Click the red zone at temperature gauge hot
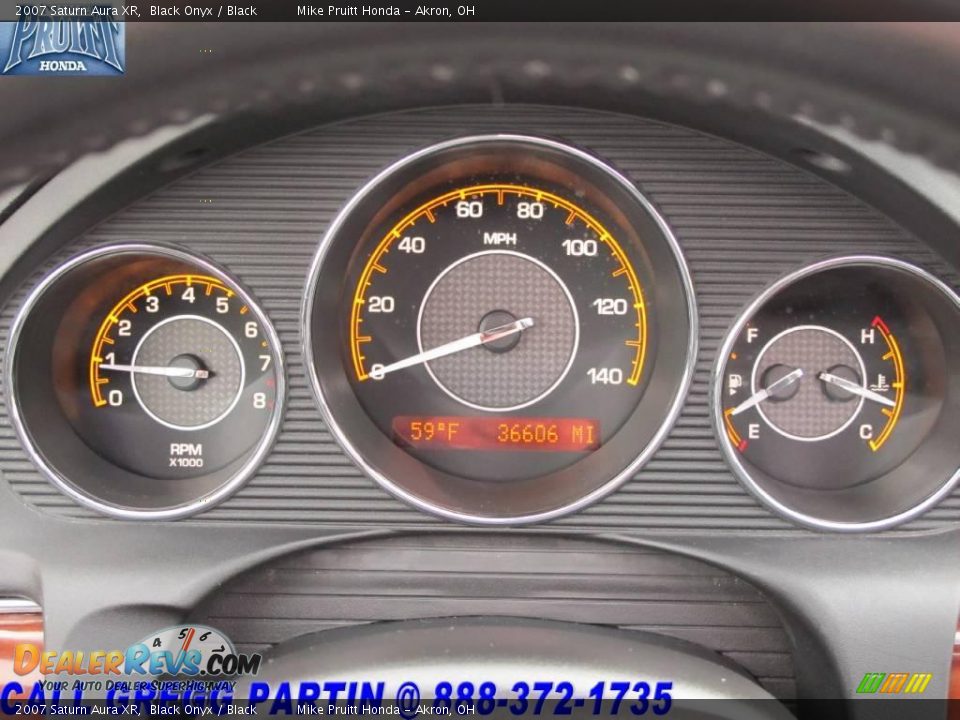The image size is (960, 720). pos(881,324)
